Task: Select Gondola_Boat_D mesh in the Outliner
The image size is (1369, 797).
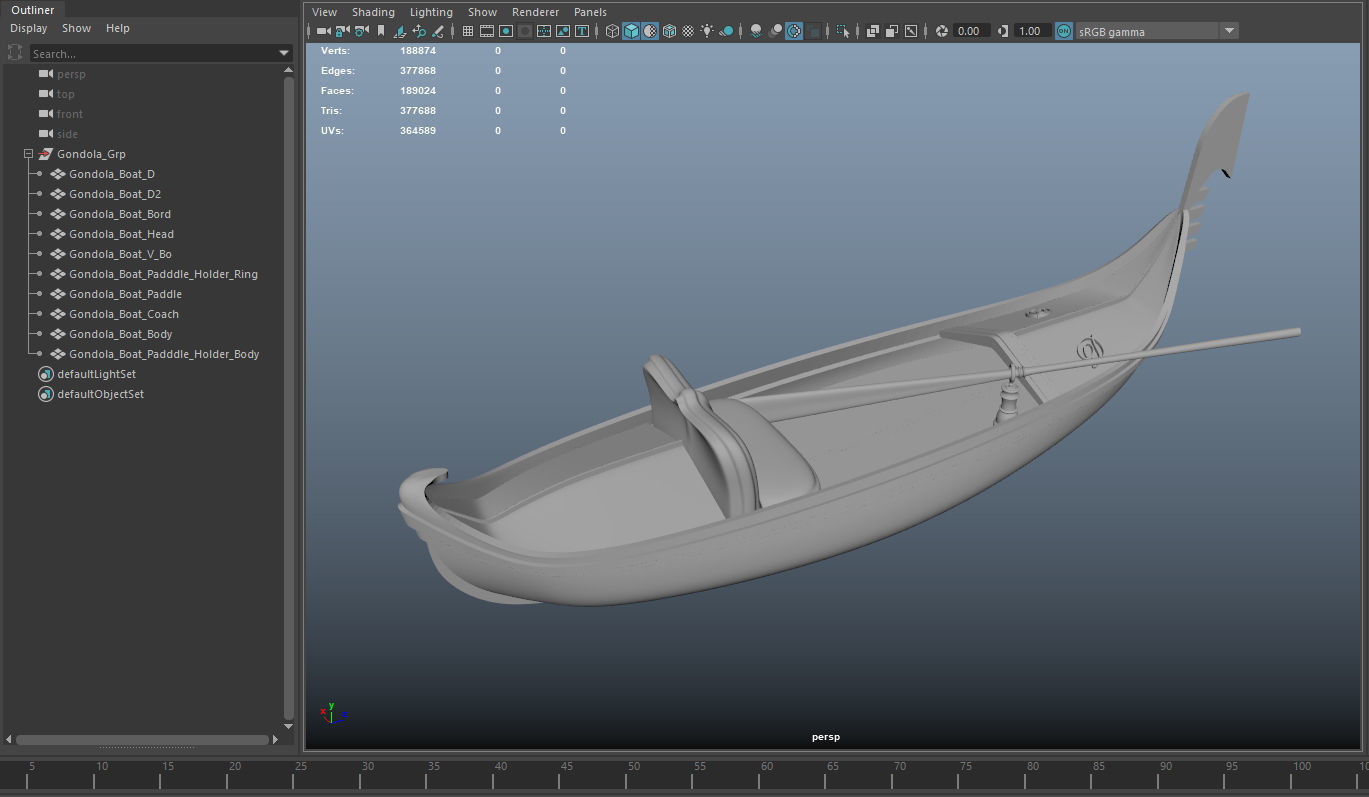Action: click(112, 174)
